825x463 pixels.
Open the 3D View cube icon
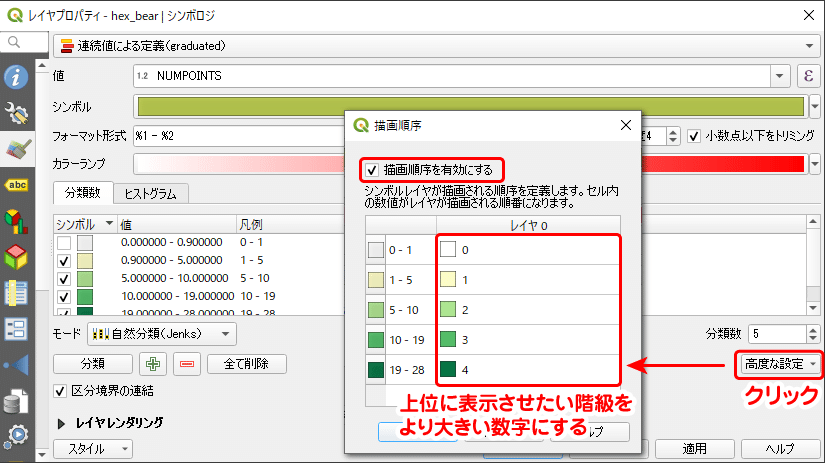pyautogui.click(x=16, y=257)
